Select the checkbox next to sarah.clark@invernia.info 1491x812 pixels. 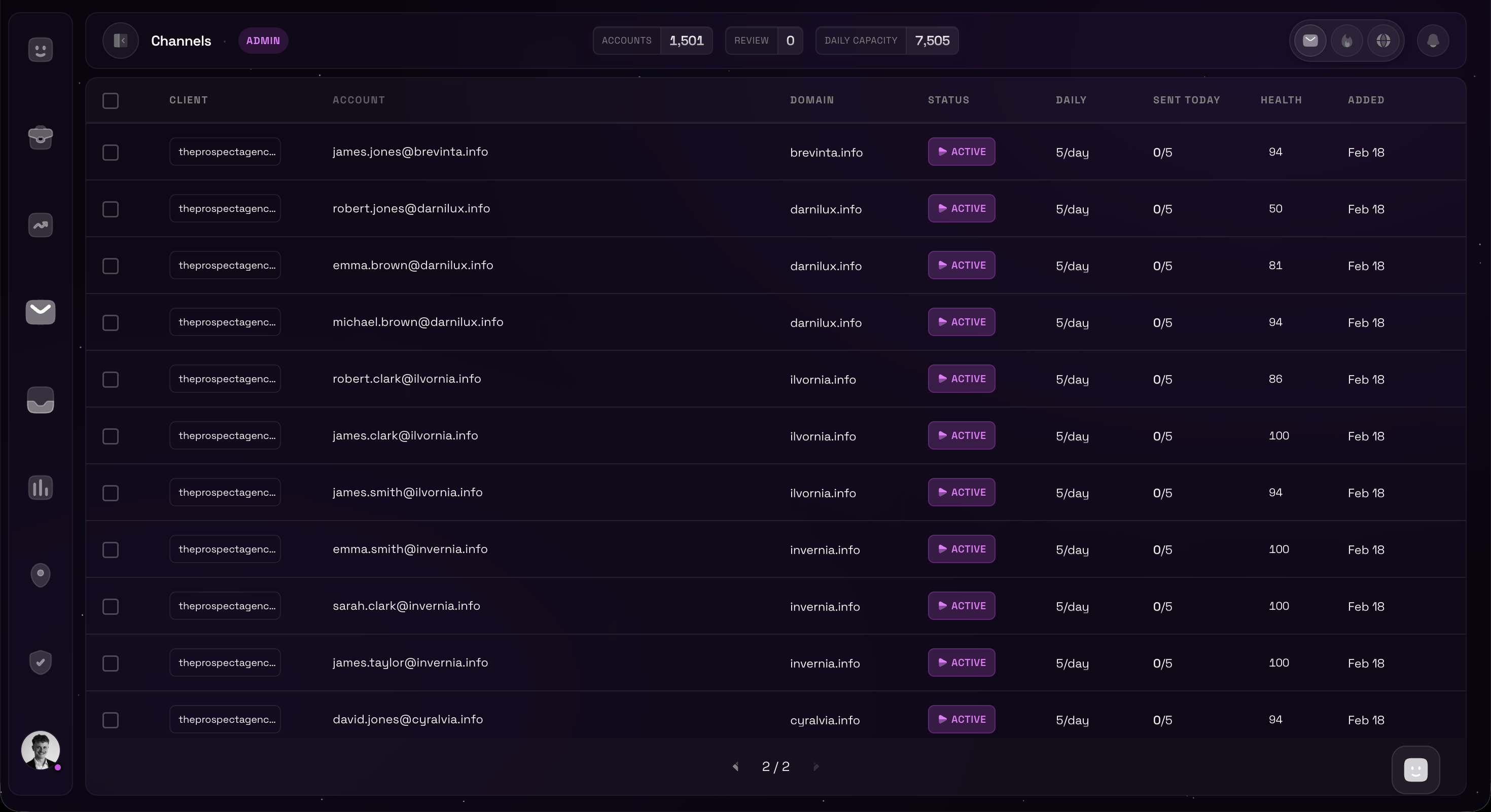[x=111, y=607]
